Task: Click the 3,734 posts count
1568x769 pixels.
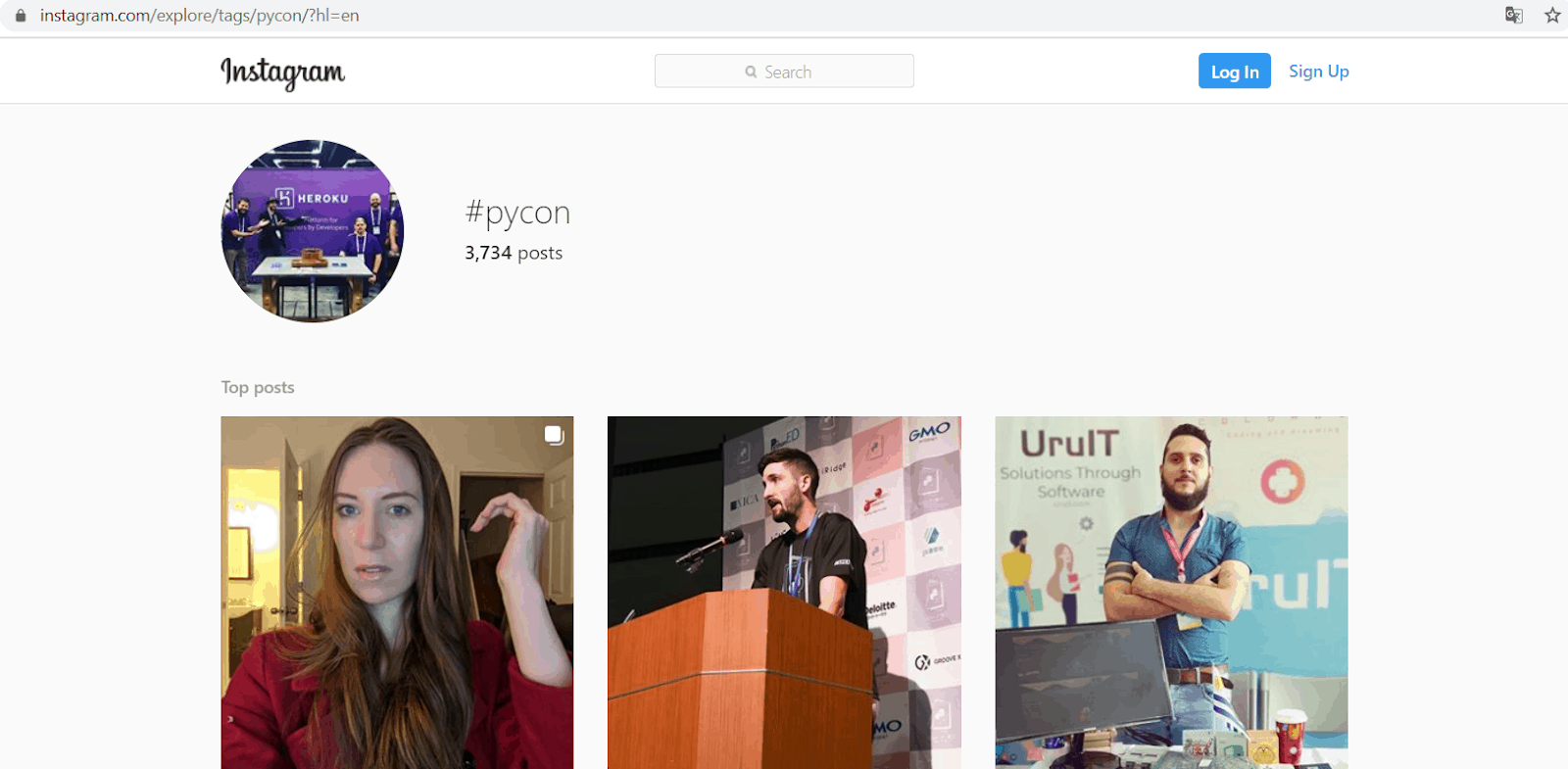Action: [514, 253]
